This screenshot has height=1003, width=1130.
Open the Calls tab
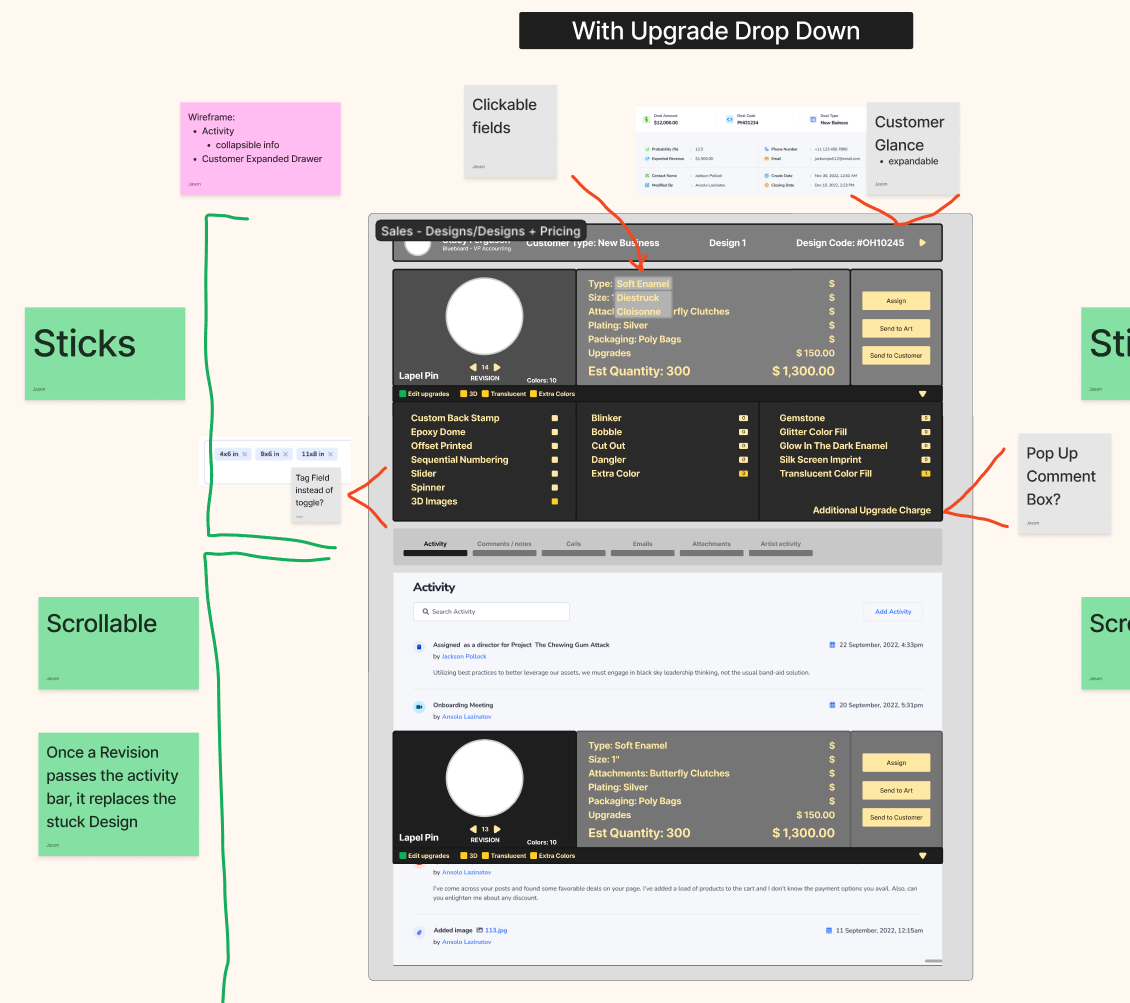pos(574,548)
